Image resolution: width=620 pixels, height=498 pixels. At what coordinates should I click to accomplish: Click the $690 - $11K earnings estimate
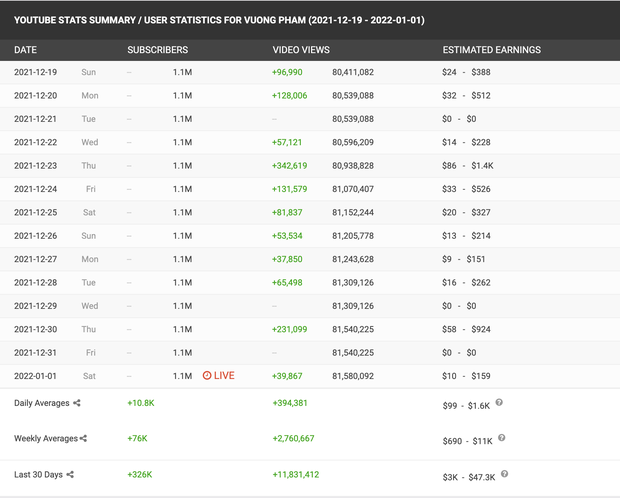tap(468, 441)
